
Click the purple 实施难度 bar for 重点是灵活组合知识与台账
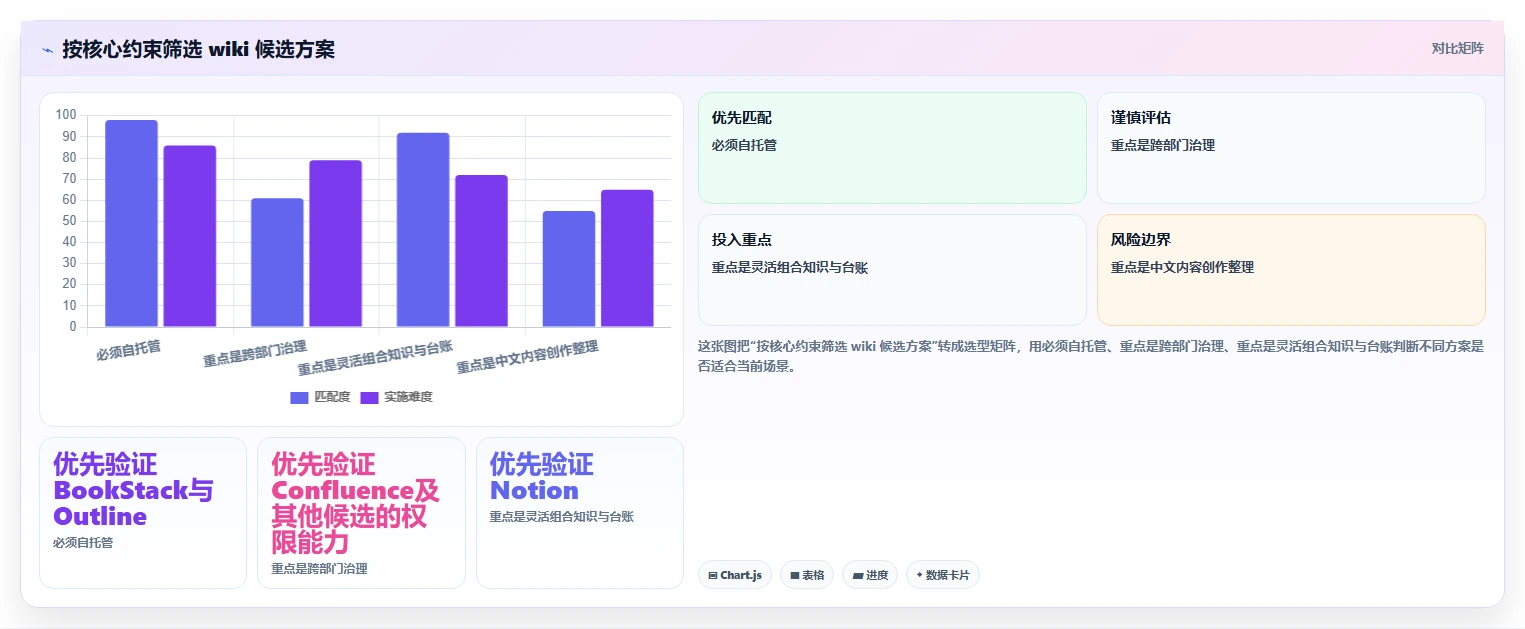tap(481, 251)
